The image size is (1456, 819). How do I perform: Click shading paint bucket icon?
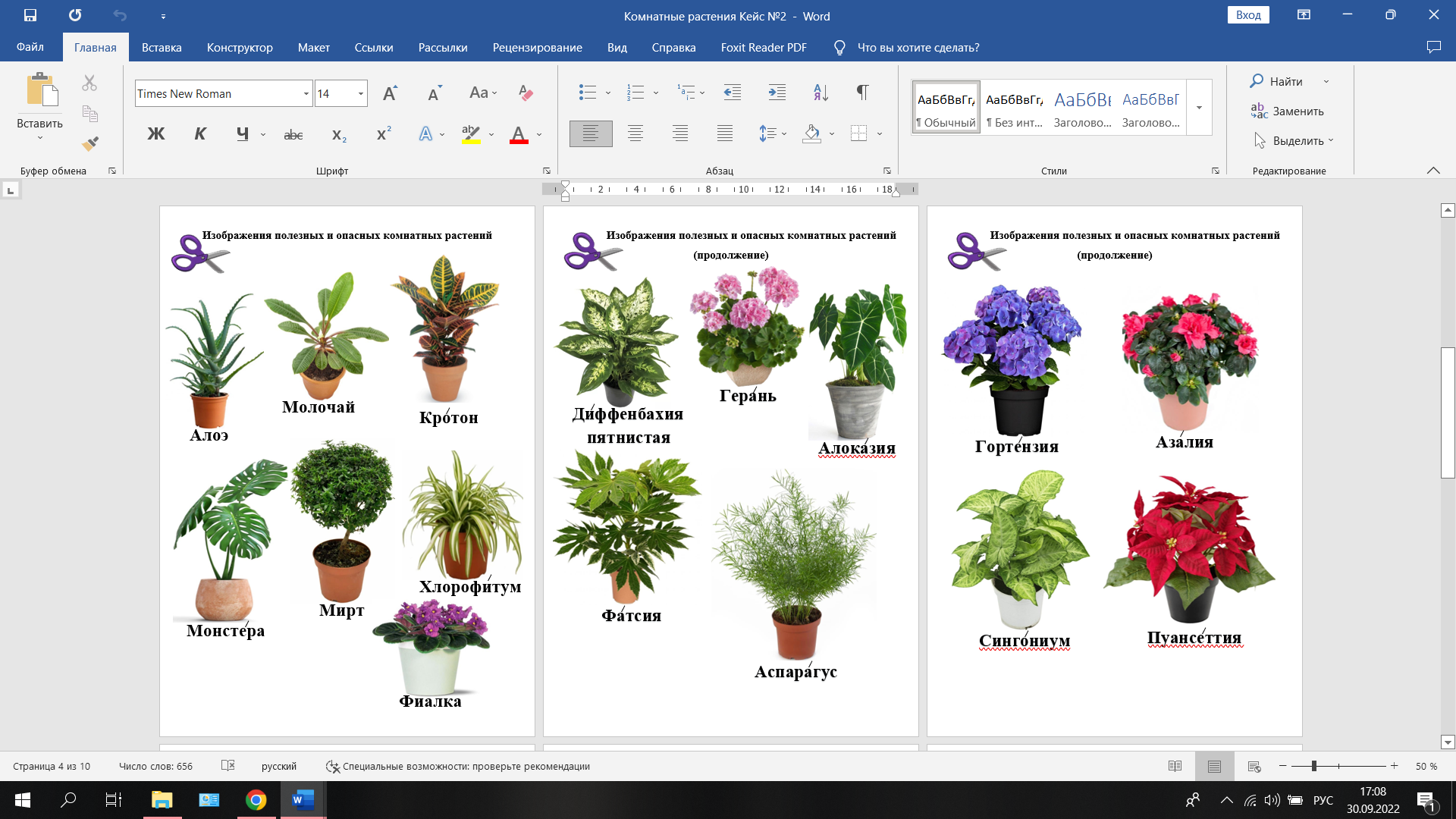click(811, 134)
